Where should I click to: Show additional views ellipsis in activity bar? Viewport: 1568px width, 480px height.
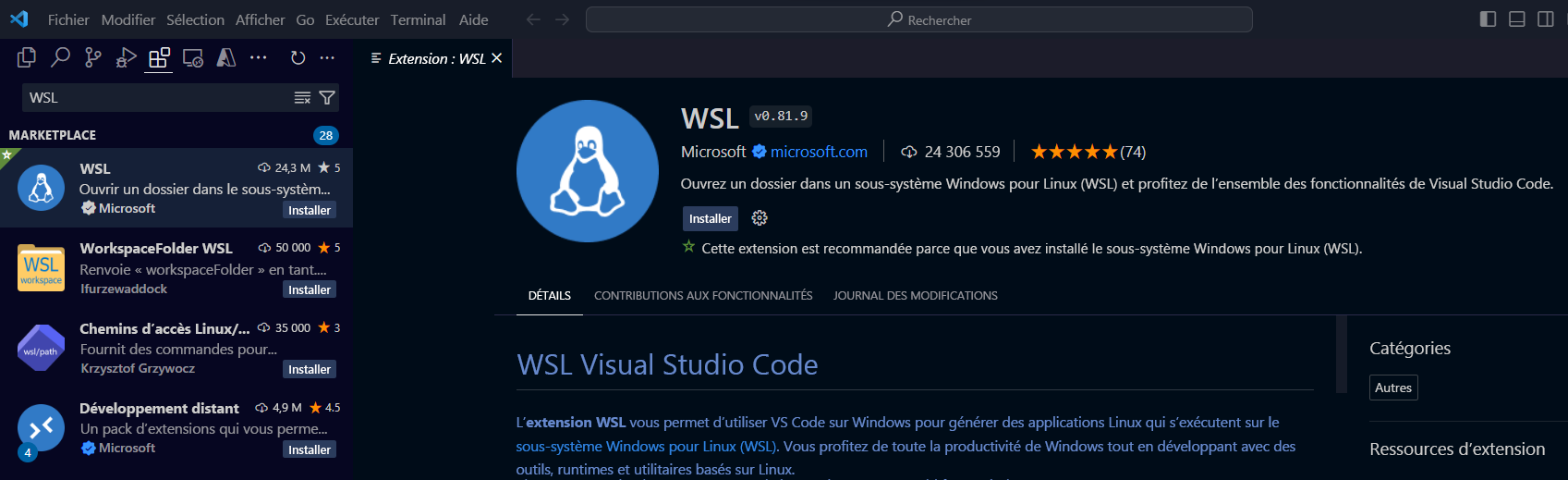point(259,57)
